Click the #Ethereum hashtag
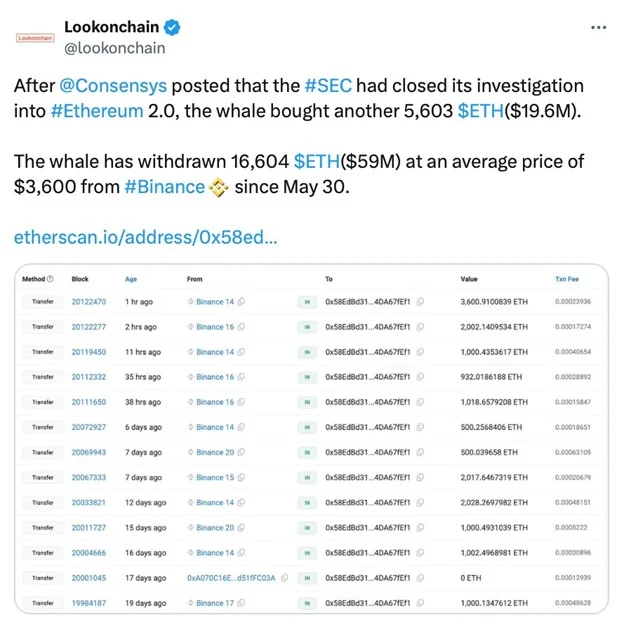 click(x=97, y=111)
